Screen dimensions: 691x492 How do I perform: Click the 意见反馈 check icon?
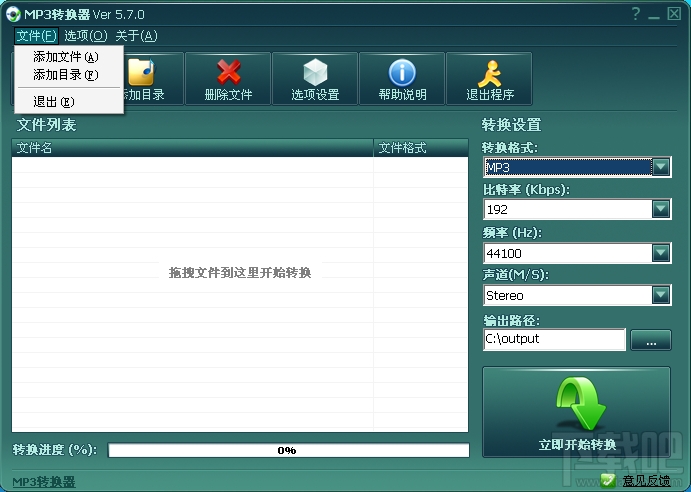[608, 481]
